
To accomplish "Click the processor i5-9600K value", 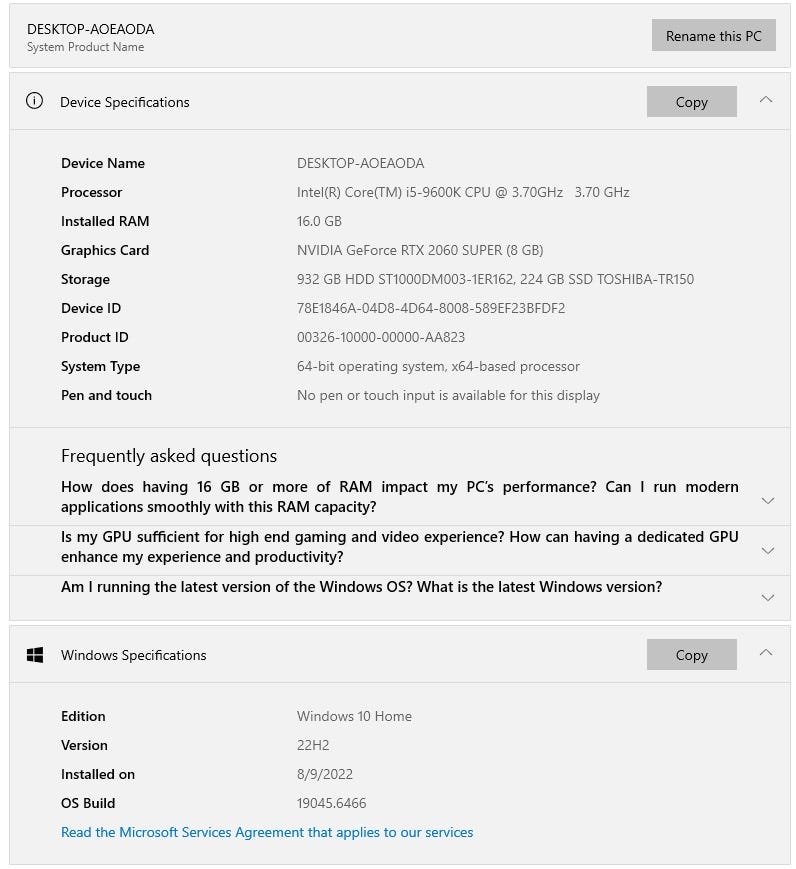I will (463, 192).
